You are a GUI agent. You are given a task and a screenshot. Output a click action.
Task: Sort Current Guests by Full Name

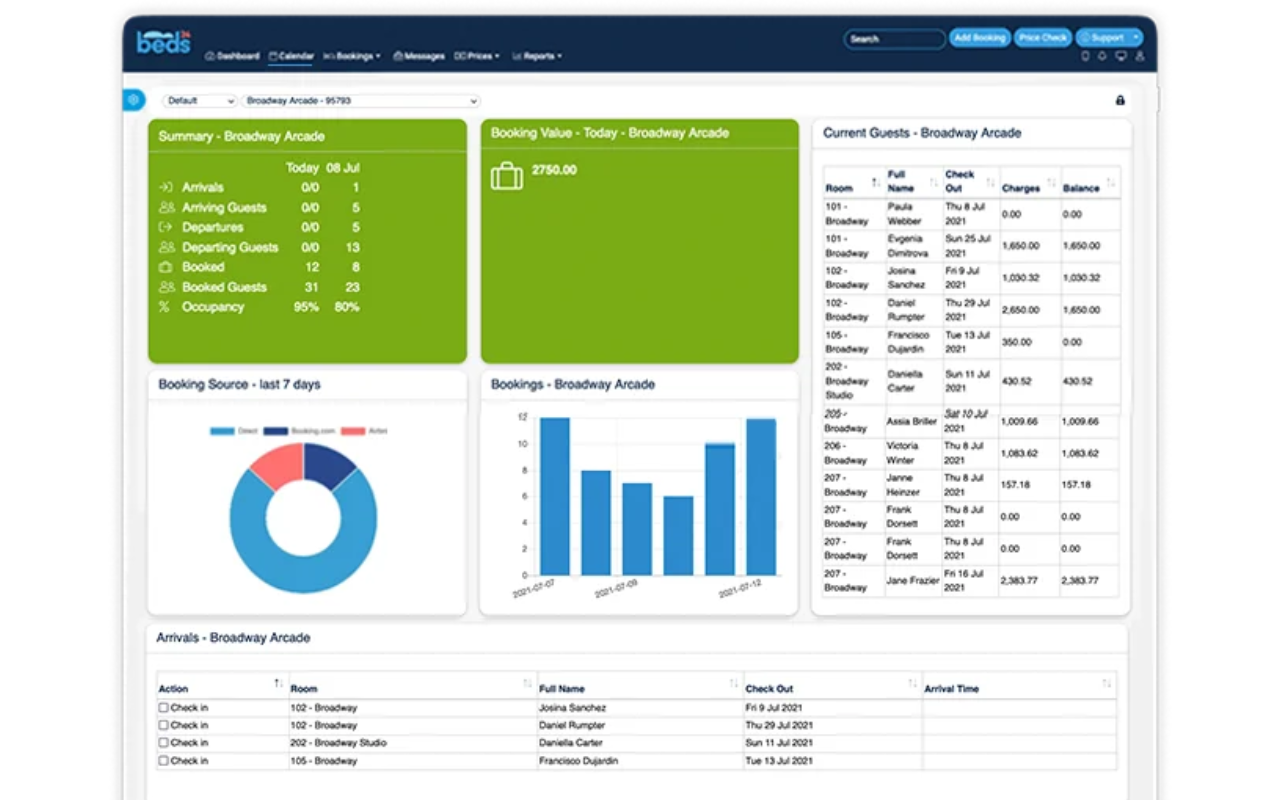point(935,183)
